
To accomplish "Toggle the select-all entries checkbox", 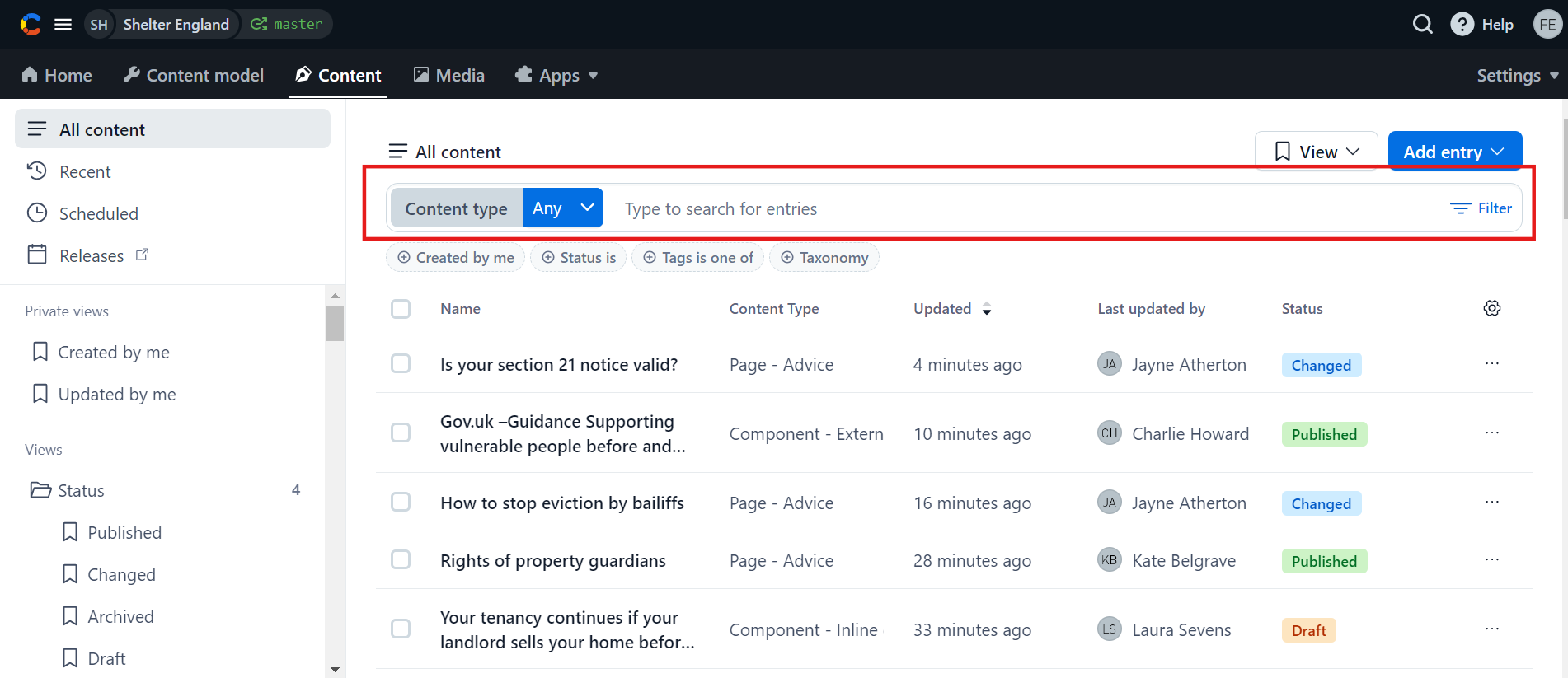I will [401, 309].
